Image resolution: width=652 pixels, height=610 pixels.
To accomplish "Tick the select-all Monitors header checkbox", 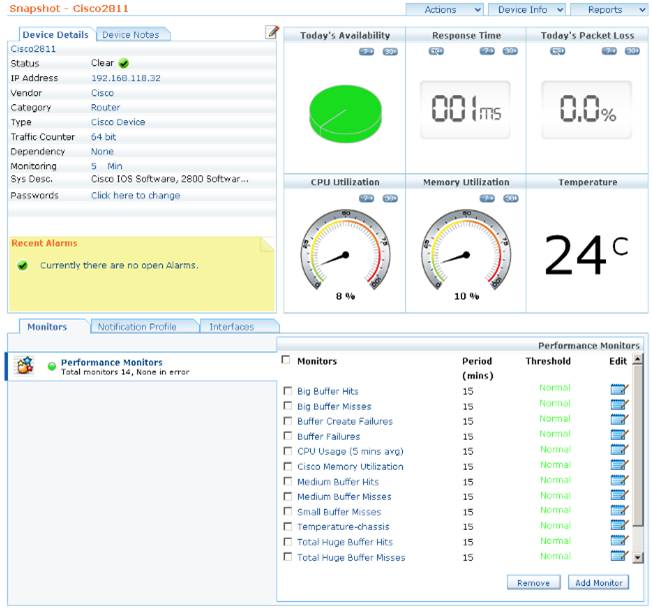I will click(286, 360).
